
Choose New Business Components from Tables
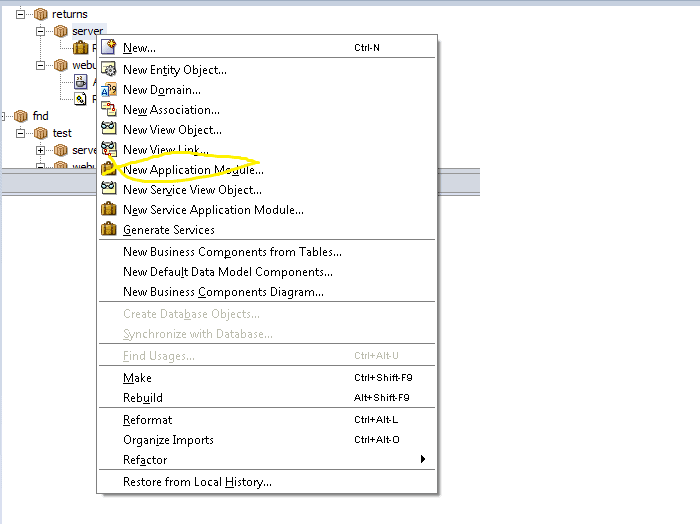pyautogui.click(x=232, y=253)
